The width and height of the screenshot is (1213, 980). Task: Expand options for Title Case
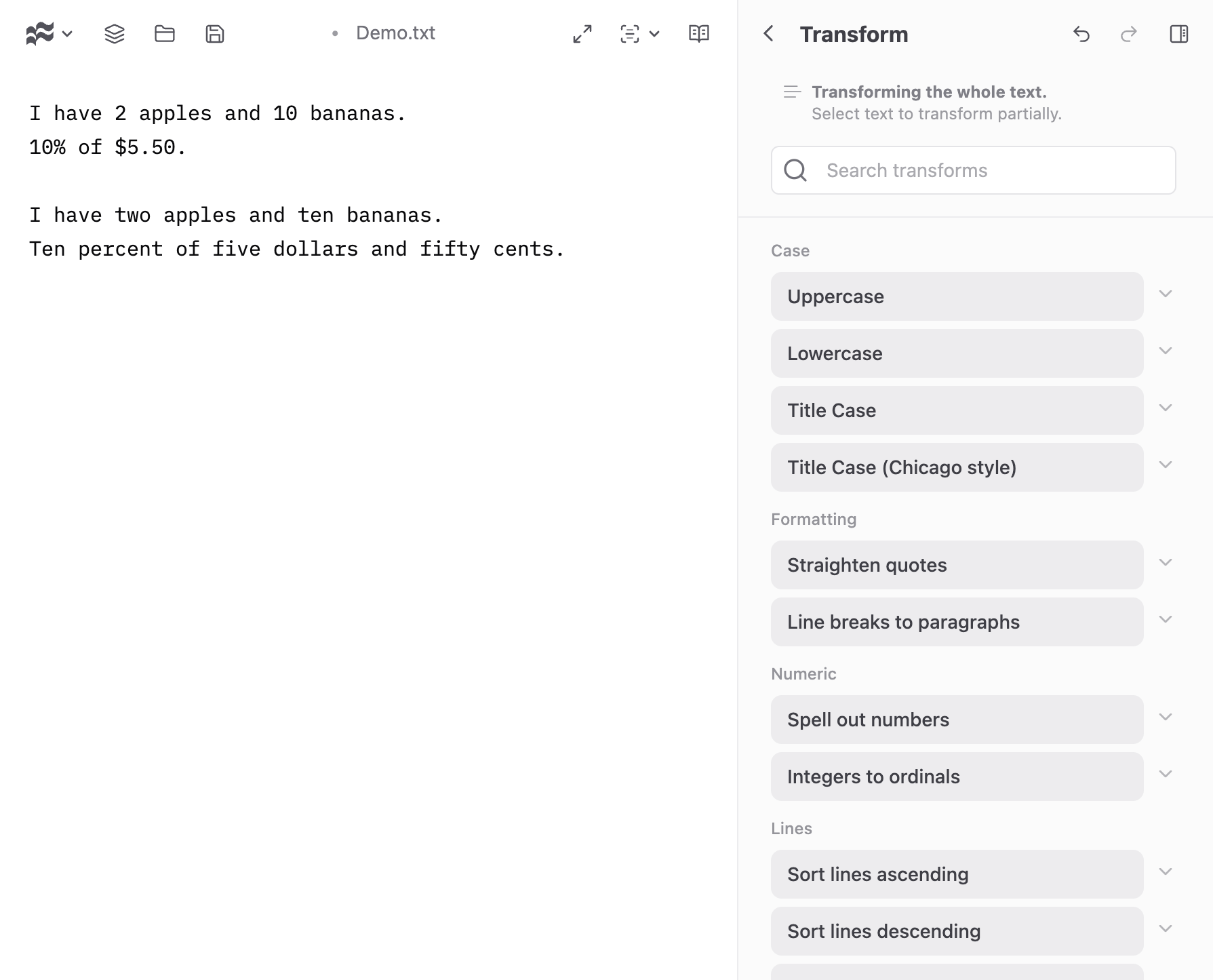pos(1166,408)
